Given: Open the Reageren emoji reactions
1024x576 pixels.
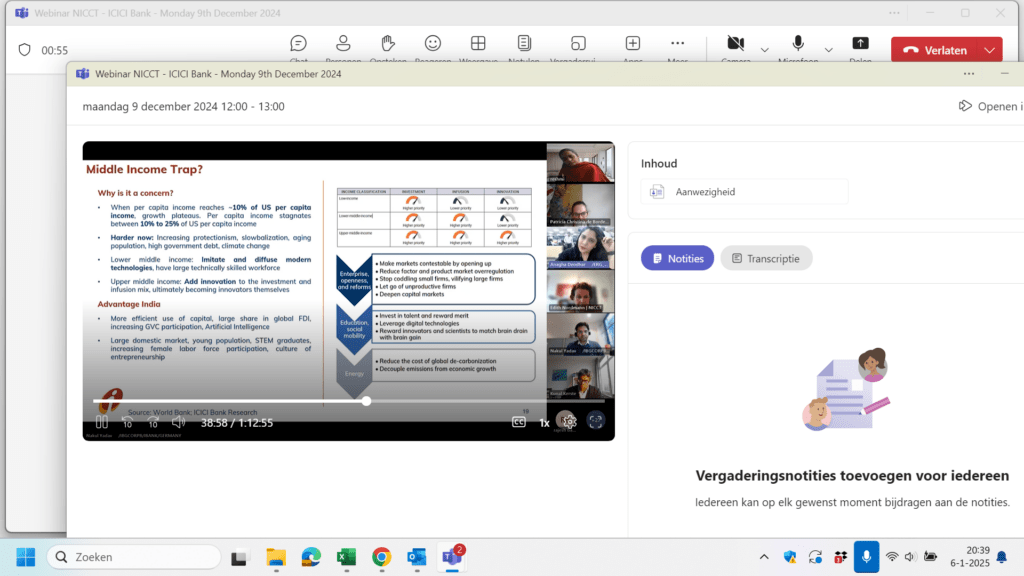Looking at the screenshot, I should coord(433,44).
